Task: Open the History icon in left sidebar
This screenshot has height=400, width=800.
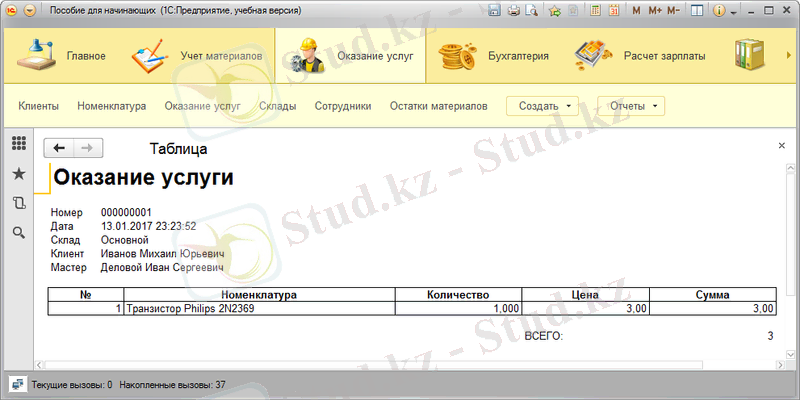Action: tap(19, 203)
